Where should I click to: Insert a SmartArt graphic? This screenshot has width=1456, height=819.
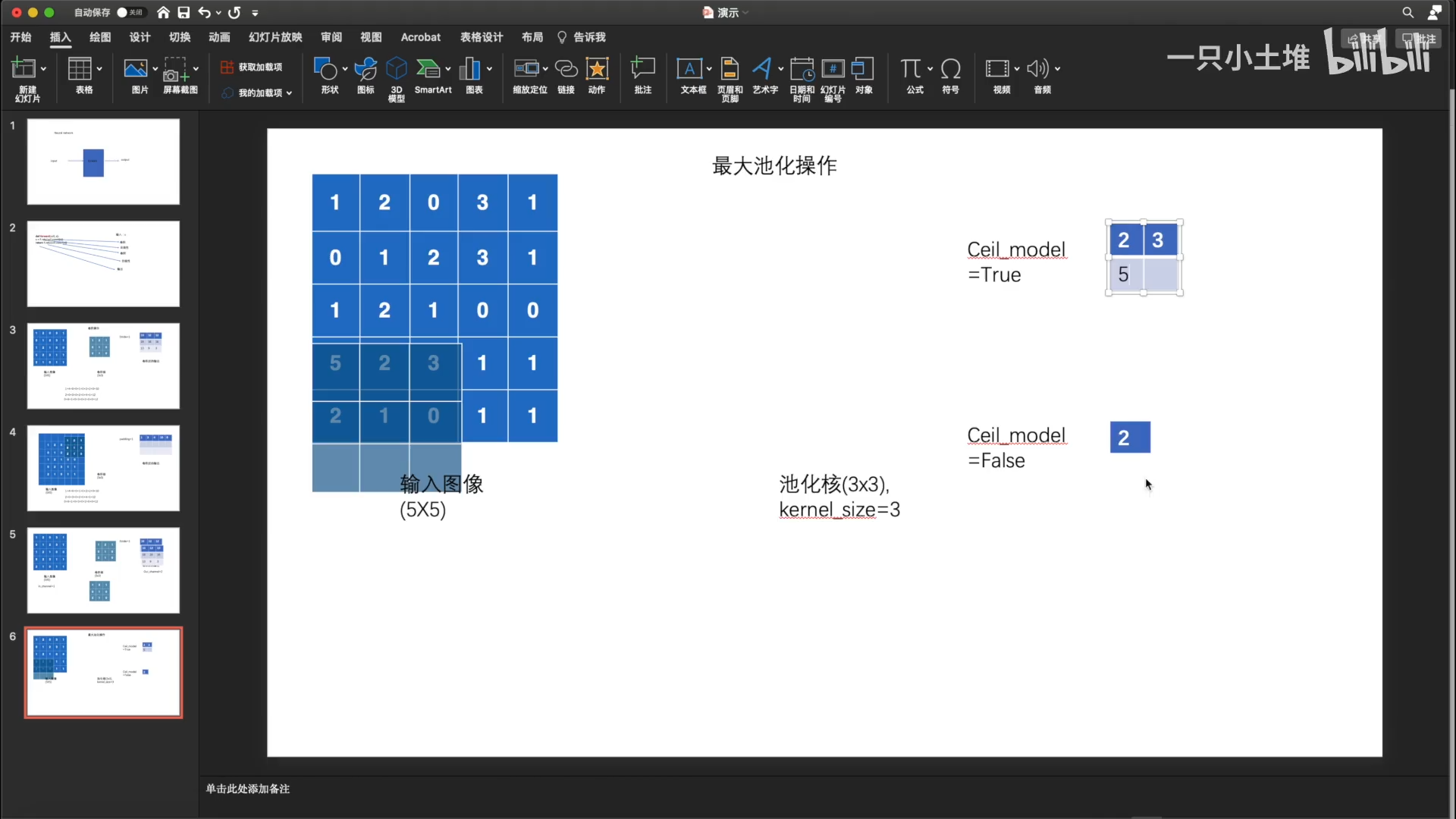(x=432, y=77)
